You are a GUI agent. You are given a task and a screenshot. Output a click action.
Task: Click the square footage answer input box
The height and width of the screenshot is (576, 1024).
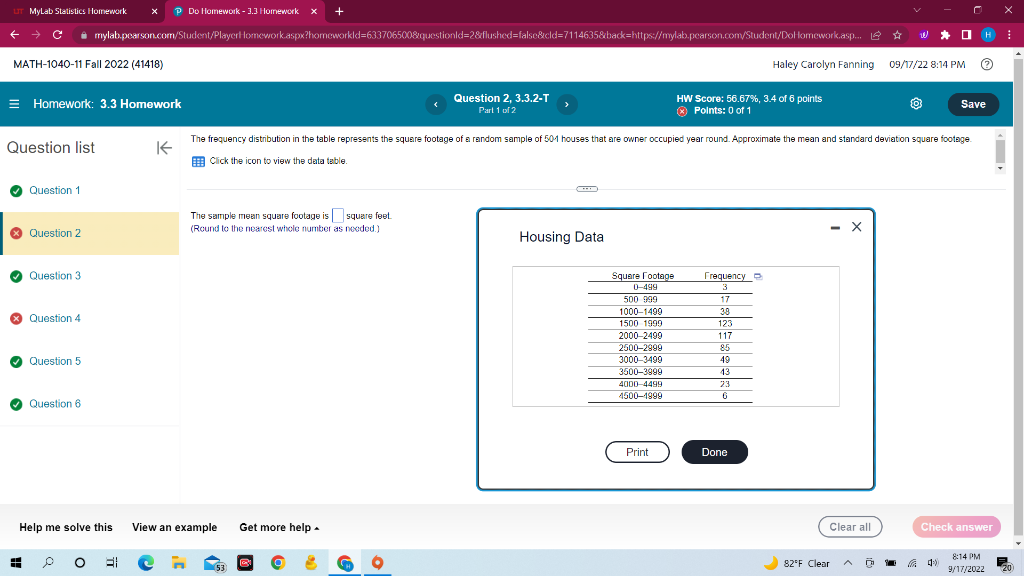pos(337,214)
